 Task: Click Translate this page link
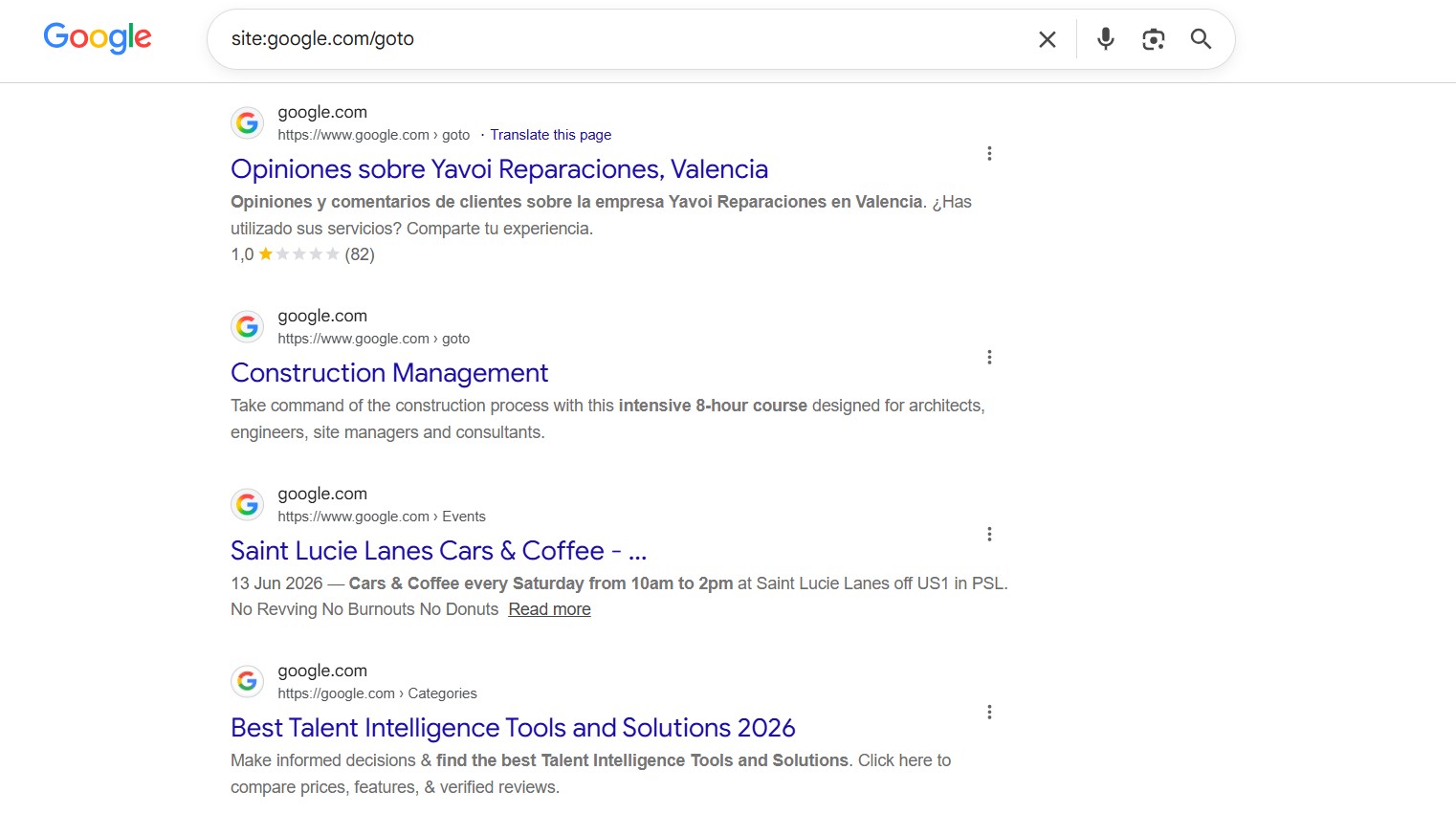coord(551,135)
